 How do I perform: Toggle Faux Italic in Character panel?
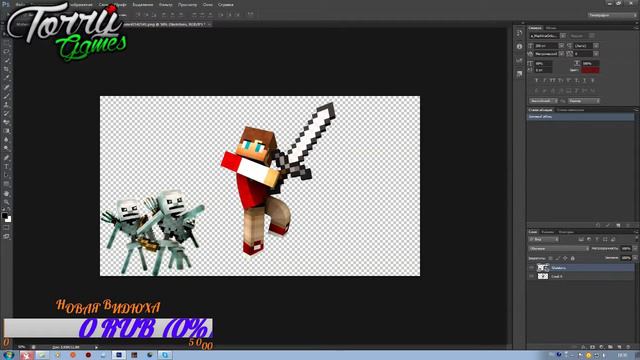click(544, 80)
